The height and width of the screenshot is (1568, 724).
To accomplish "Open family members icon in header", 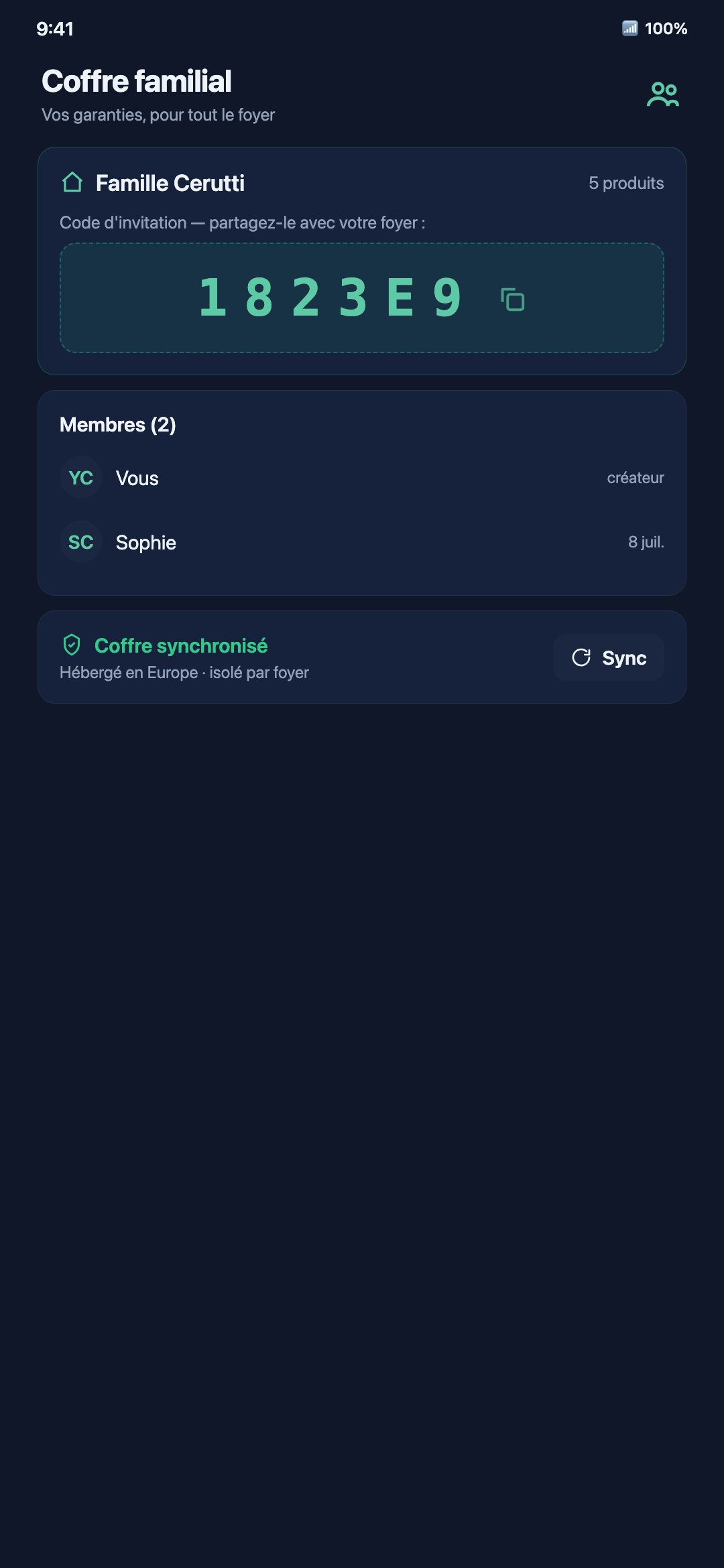I will (662, 94).
